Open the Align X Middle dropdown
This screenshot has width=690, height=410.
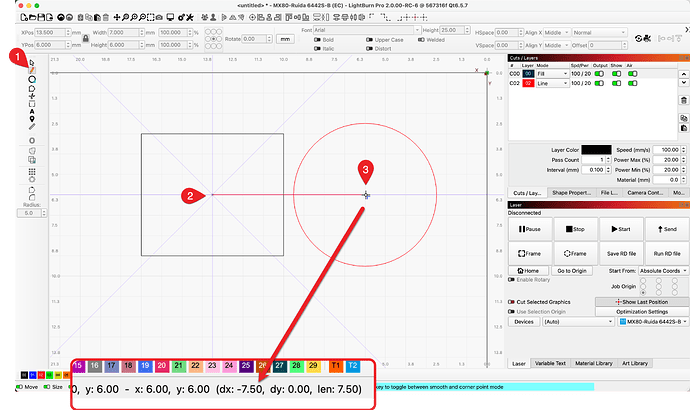[557, 33]
